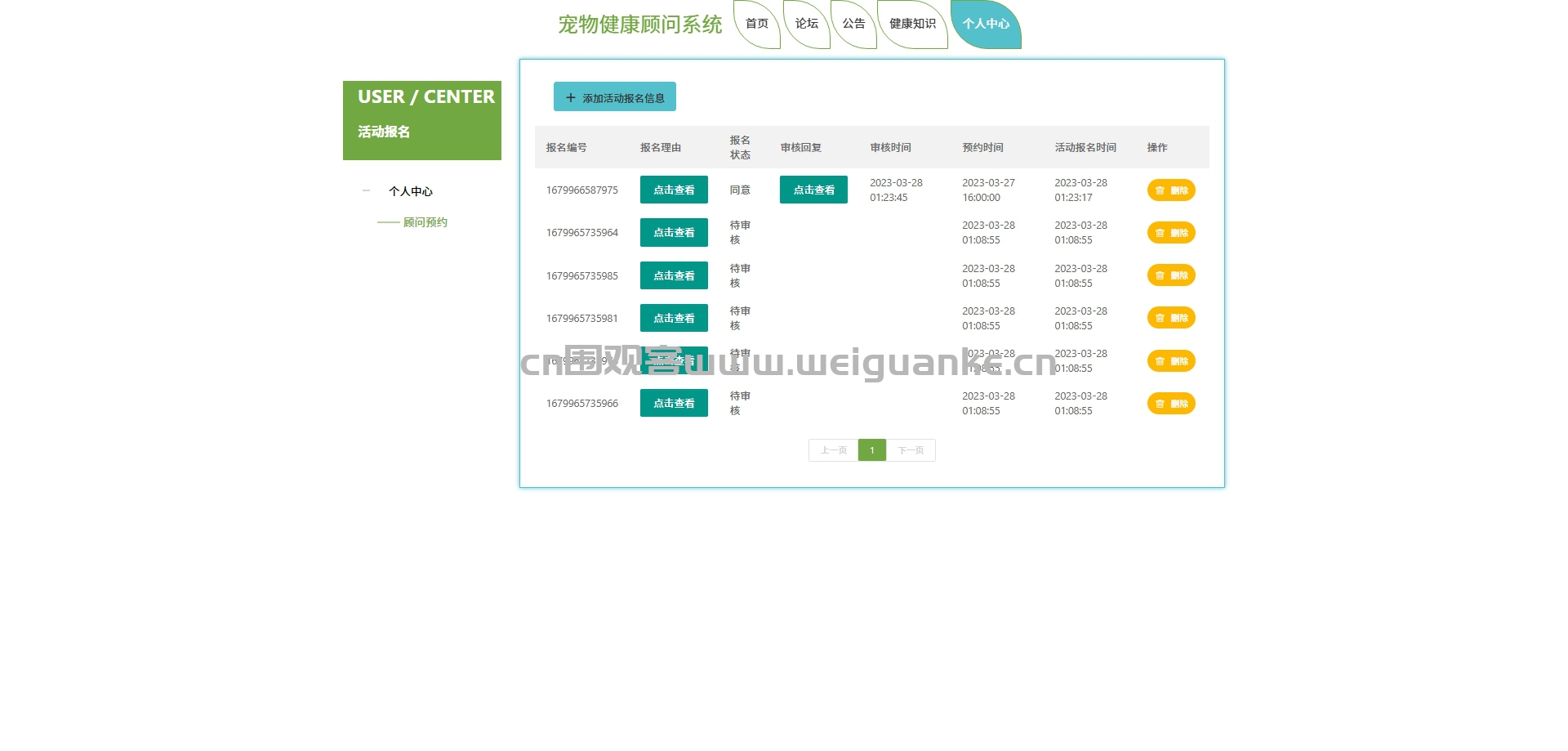This screenshot has height=751, width=1568.
Task: Go to previous page with 上一页
Action: 833,450
